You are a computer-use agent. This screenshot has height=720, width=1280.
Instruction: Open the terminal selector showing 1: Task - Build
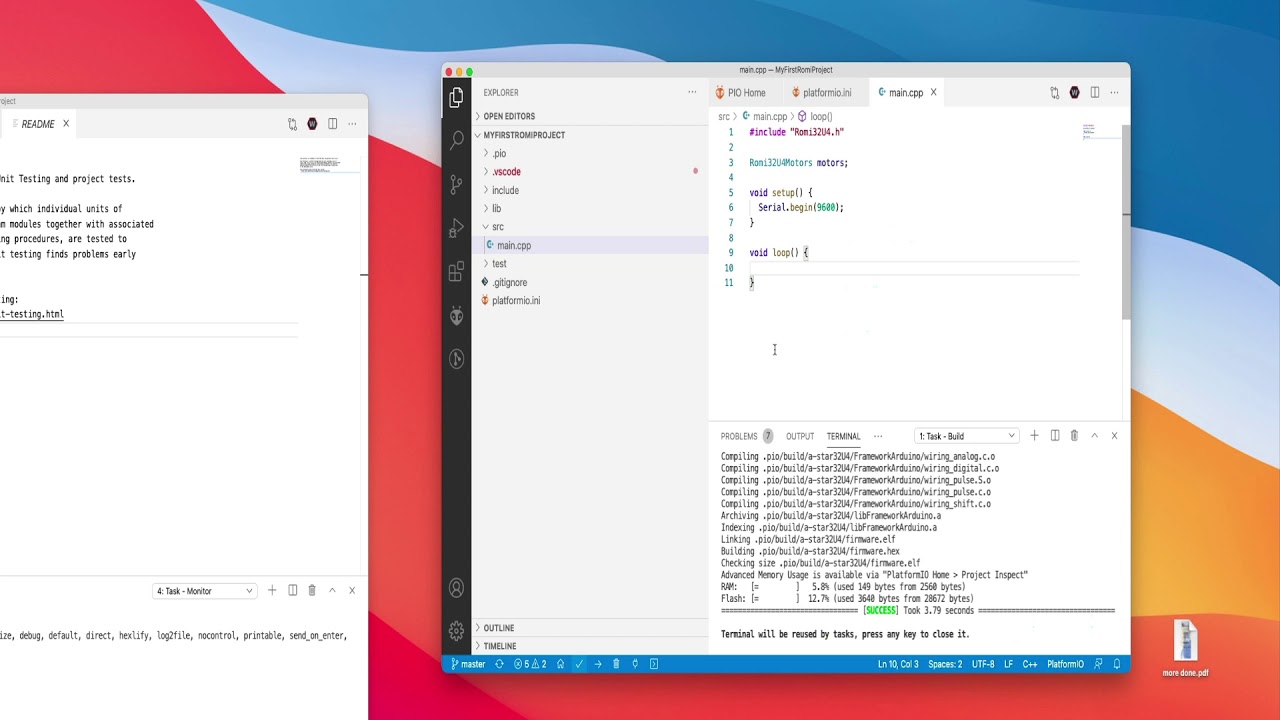[x=967, y=436]
